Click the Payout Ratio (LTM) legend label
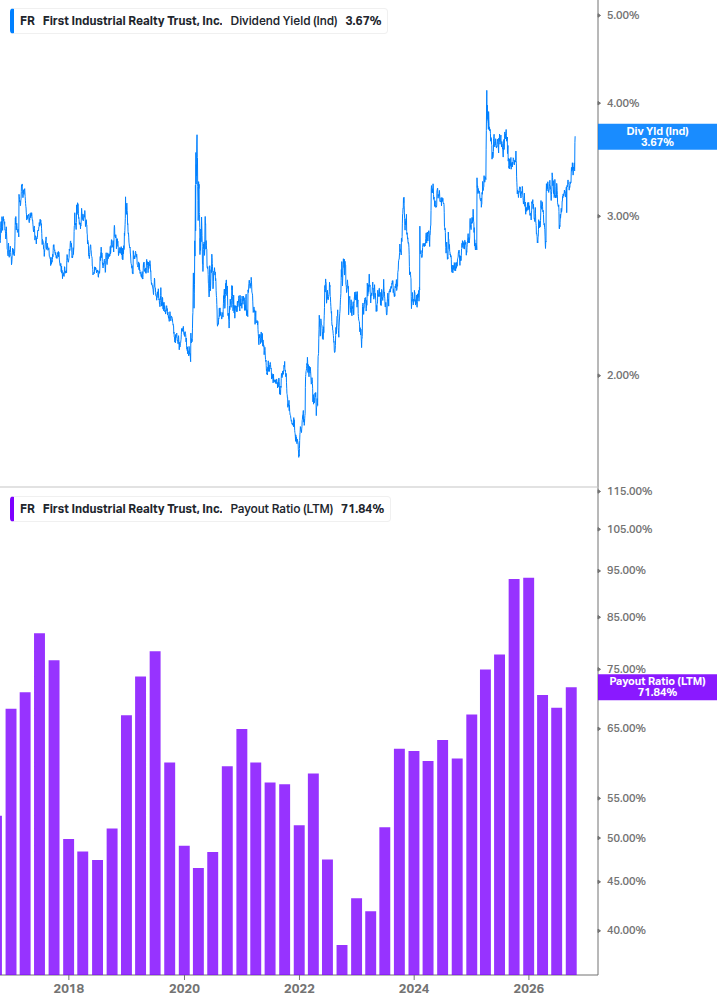The width and height of the screenshot is (717, 1005). [201, 509]
